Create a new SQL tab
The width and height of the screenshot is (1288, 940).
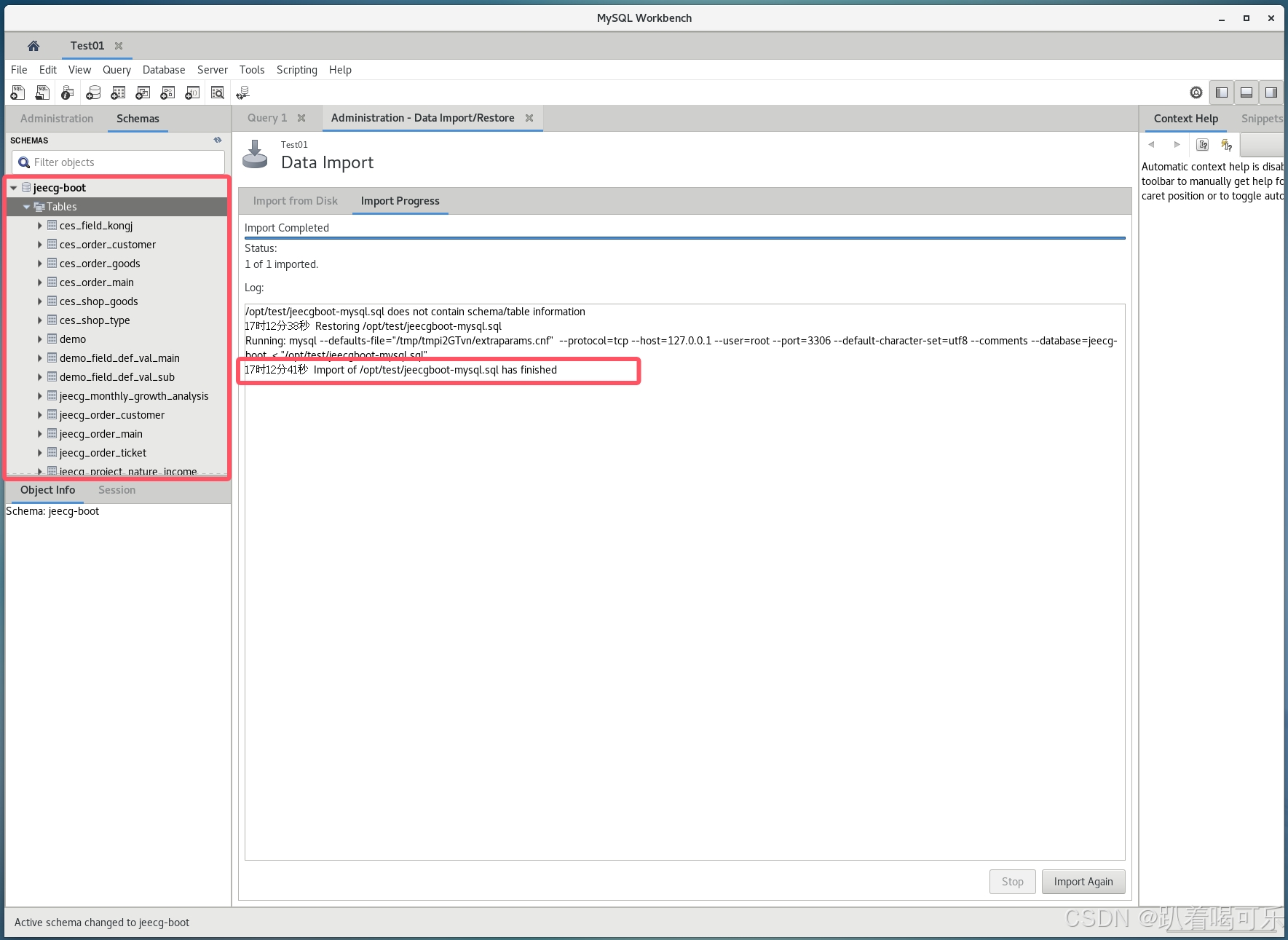[17, 92]
